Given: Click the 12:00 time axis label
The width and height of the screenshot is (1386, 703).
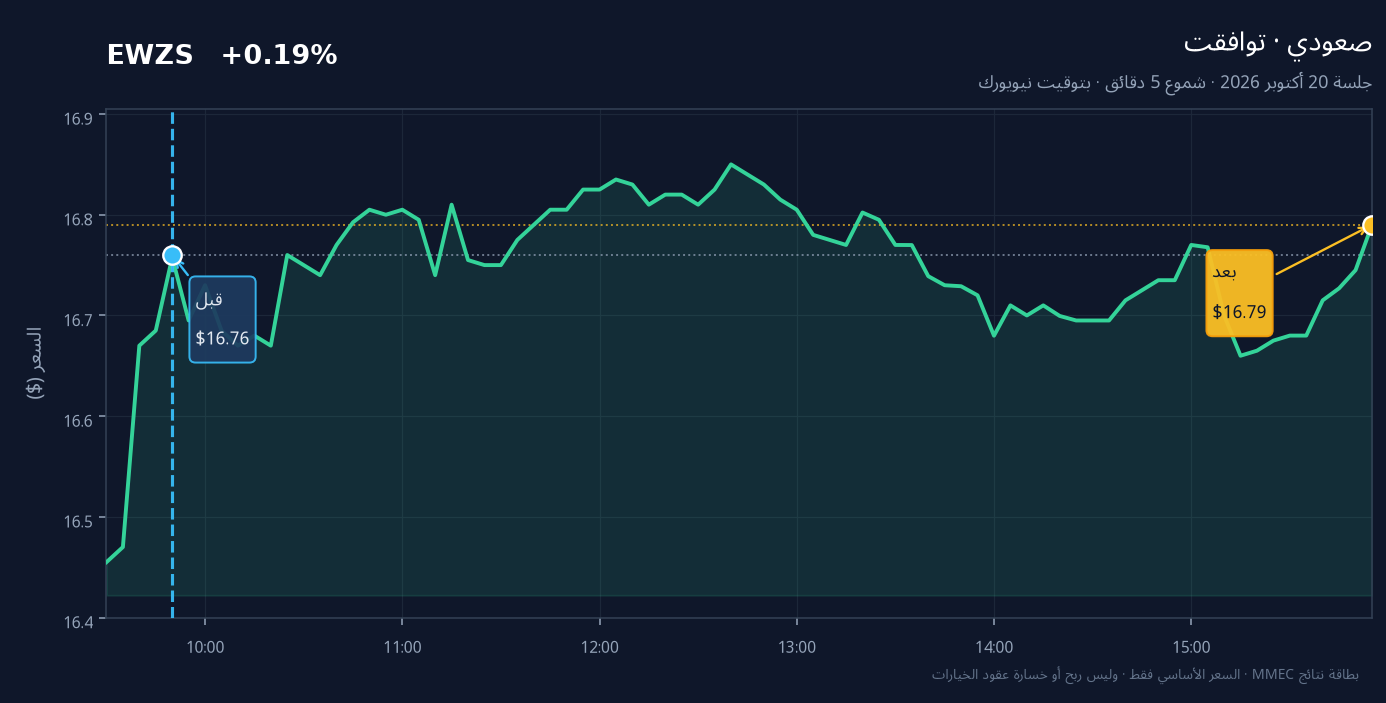Looking at the screenshot, I should pos(600,647).
